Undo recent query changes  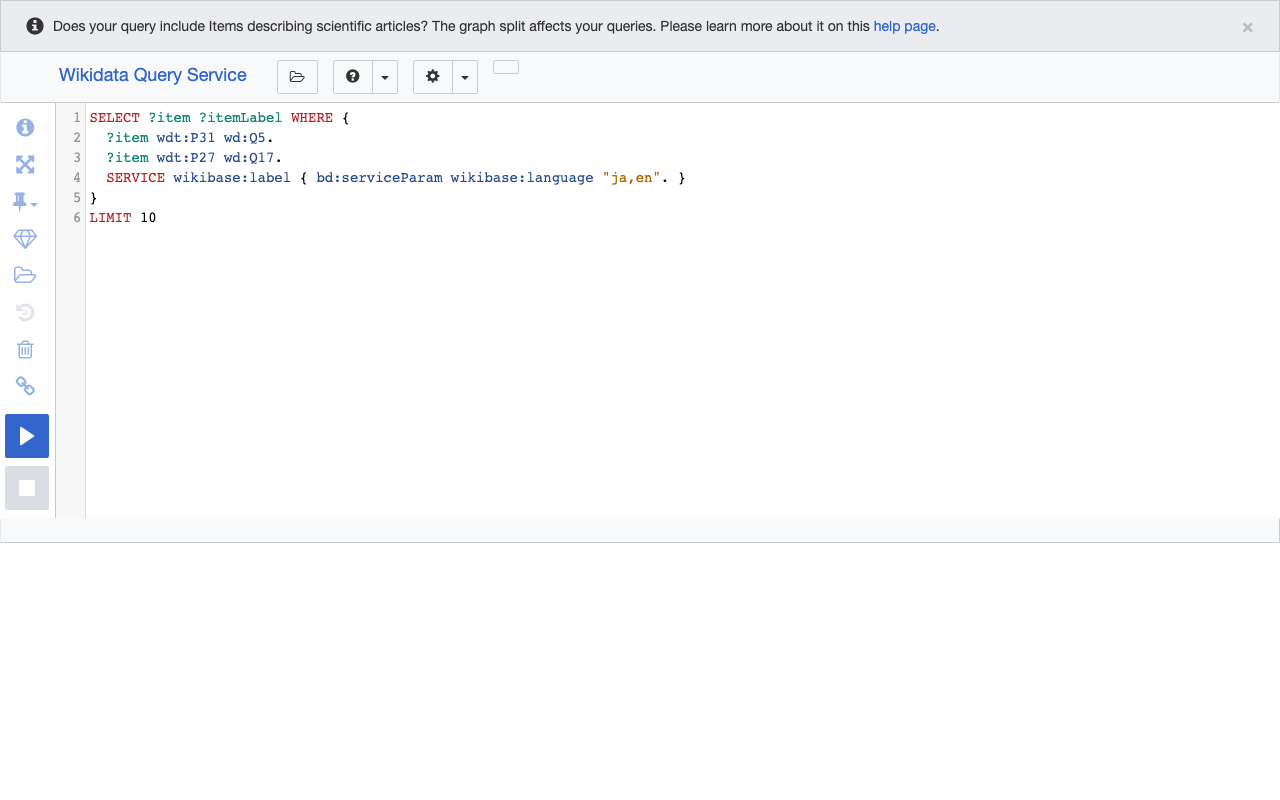(x=25, y=311)
